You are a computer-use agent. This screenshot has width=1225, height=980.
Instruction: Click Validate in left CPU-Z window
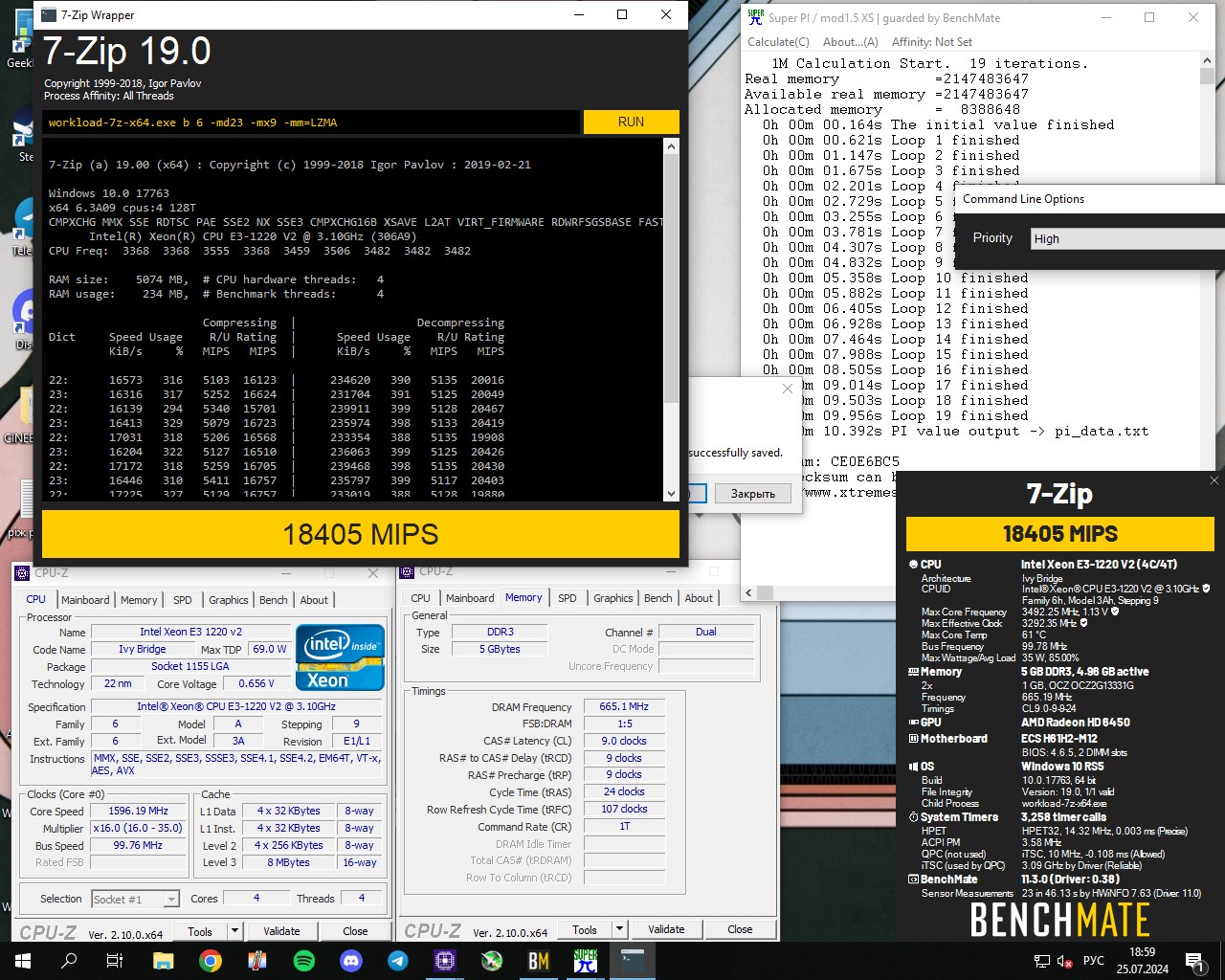coord(281,931)
